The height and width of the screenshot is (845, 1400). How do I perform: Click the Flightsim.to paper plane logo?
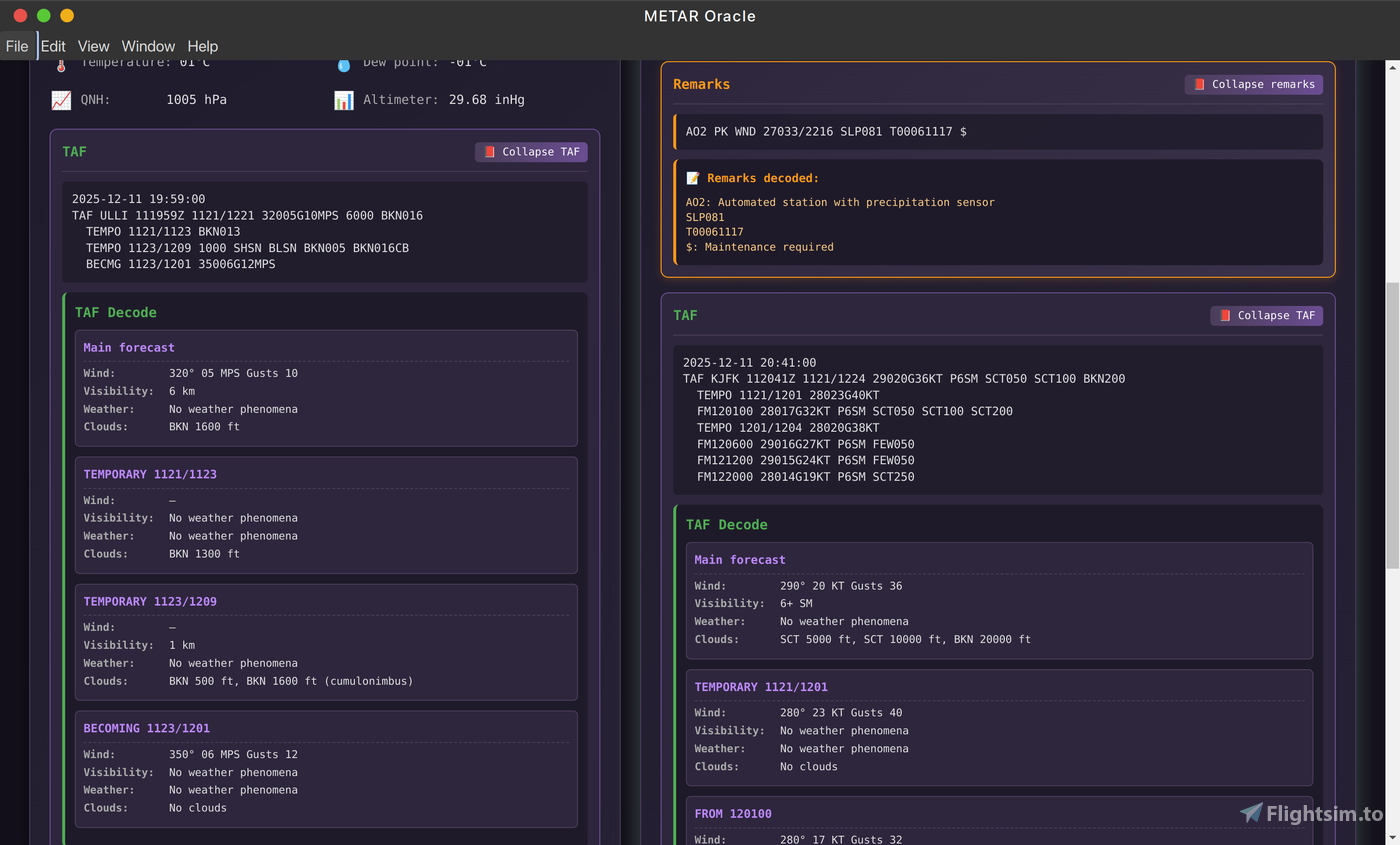[1251, 813]
